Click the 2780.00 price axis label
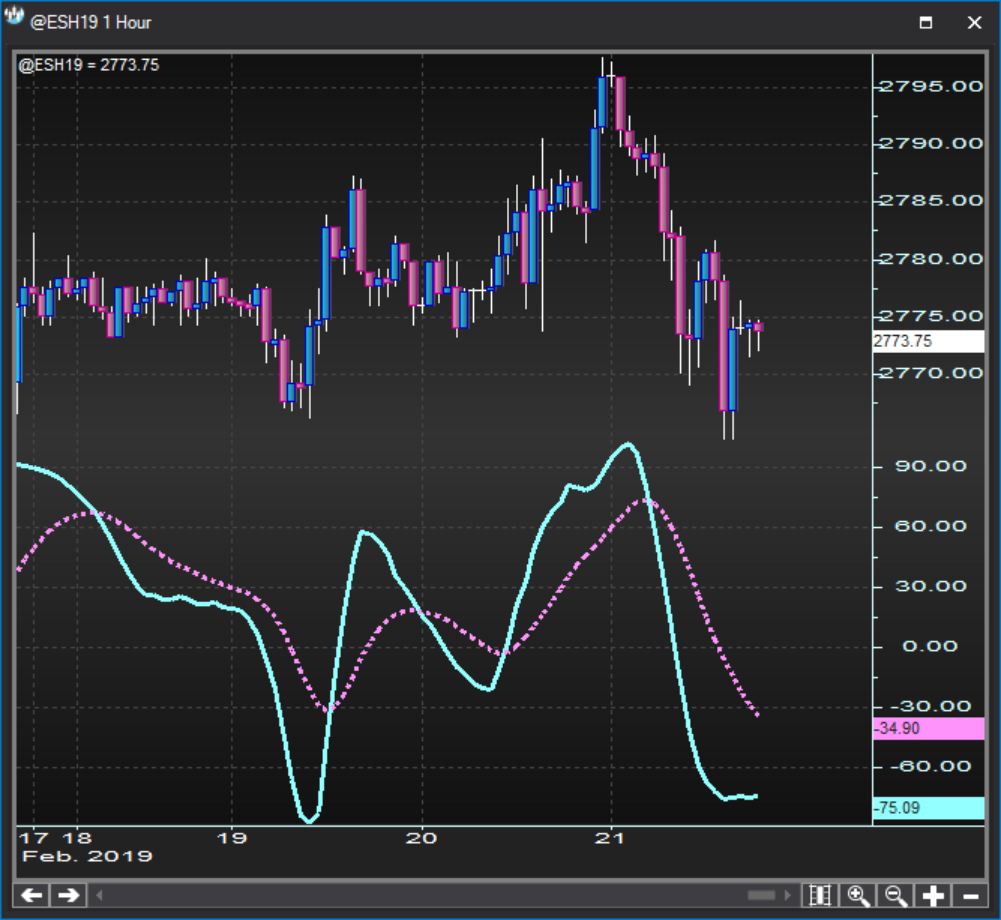This screenshot has height=920, width=1001. 931,259
